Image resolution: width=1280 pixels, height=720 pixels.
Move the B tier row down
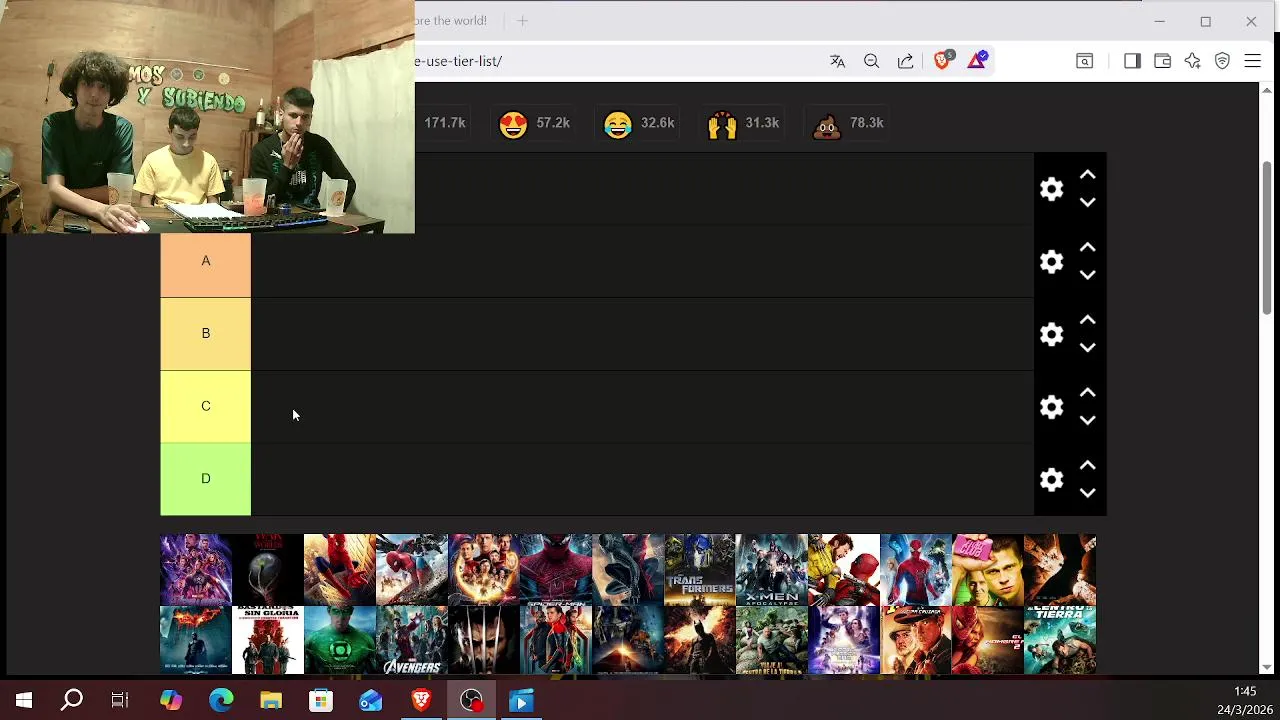point(1088,348)
